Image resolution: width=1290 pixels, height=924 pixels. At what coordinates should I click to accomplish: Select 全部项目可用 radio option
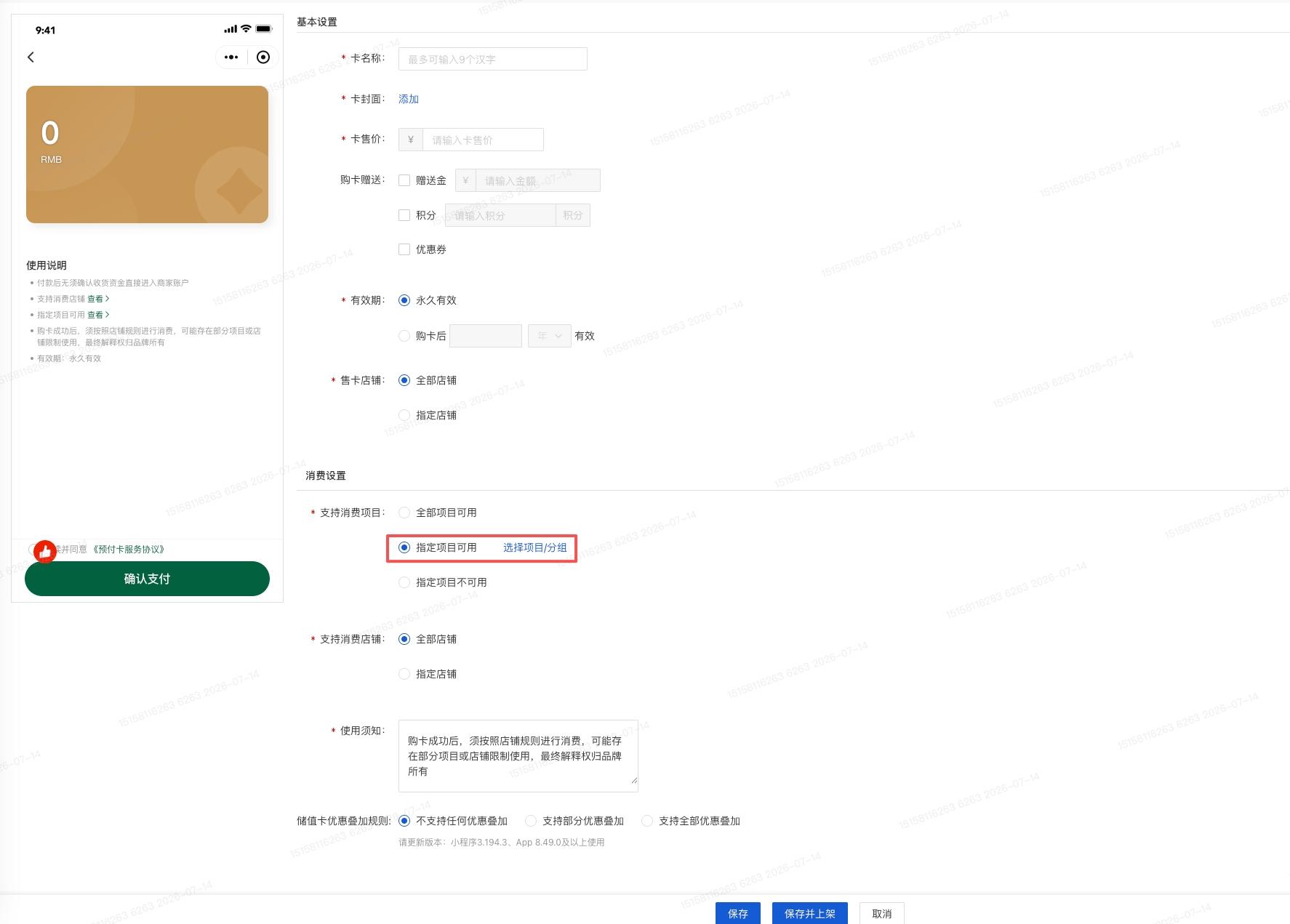coord(404,513)
